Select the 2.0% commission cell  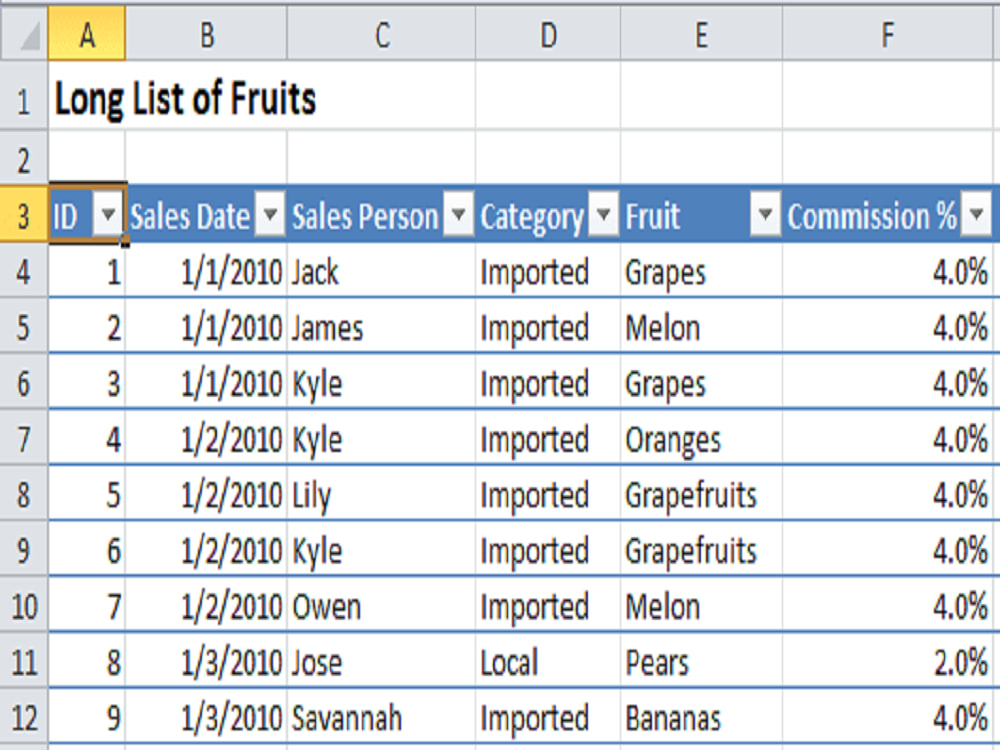[888, 662]
